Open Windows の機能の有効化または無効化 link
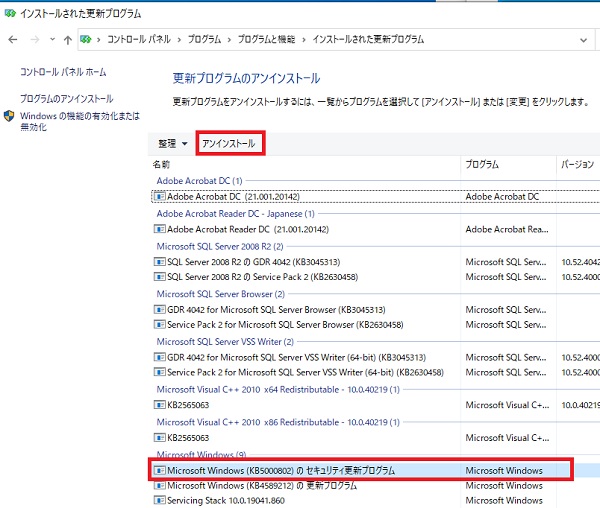The height and width of the screenshot is (508, 600). point(80,121)
